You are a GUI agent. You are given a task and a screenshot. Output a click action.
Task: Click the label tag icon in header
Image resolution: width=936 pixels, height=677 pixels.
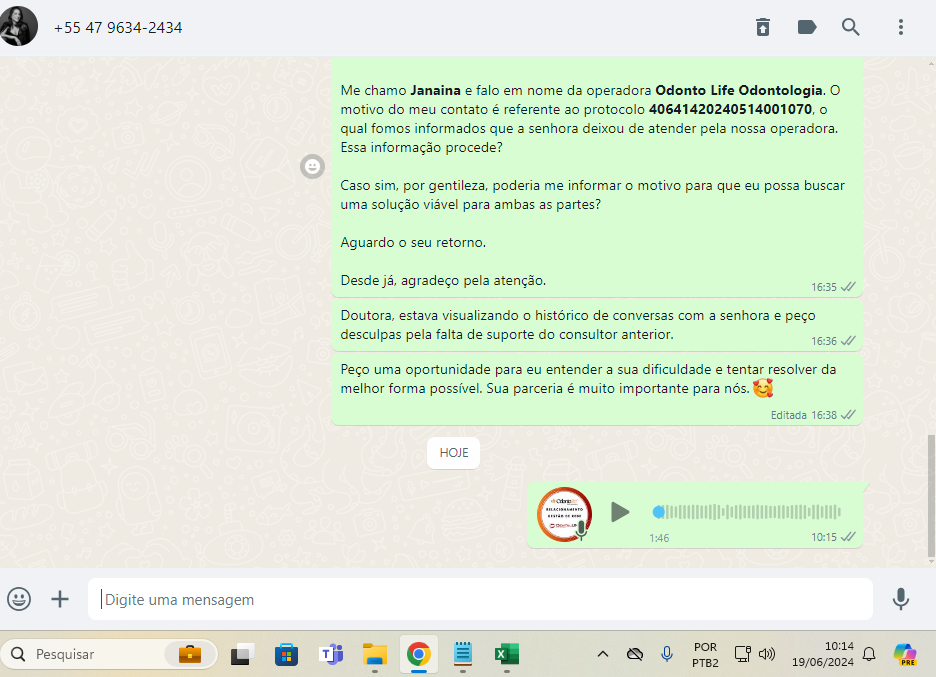point(806,27)
